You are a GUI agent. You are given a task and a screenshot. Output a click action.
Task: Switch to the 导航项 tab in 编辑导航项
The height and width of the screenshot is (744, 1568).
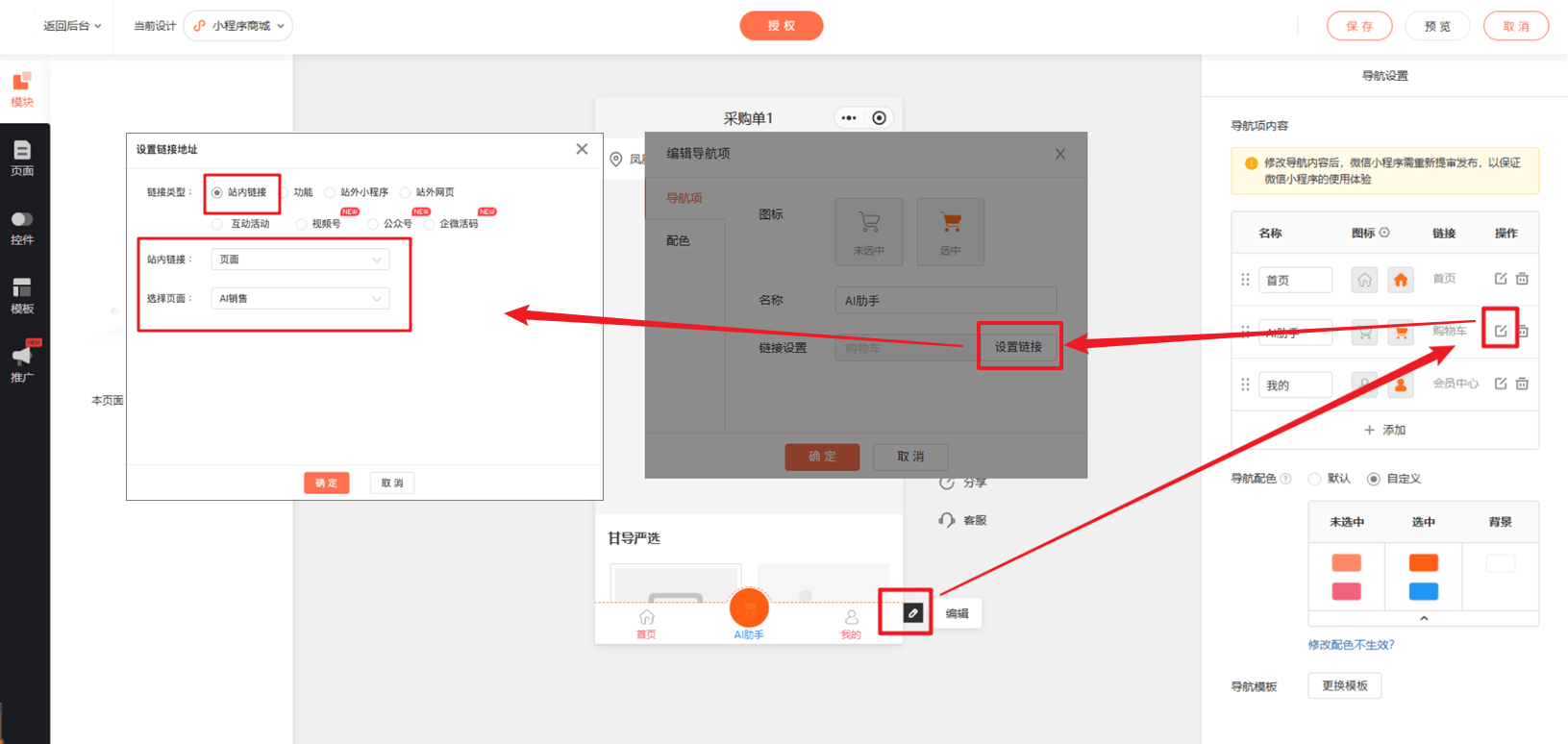pos(684,198)
